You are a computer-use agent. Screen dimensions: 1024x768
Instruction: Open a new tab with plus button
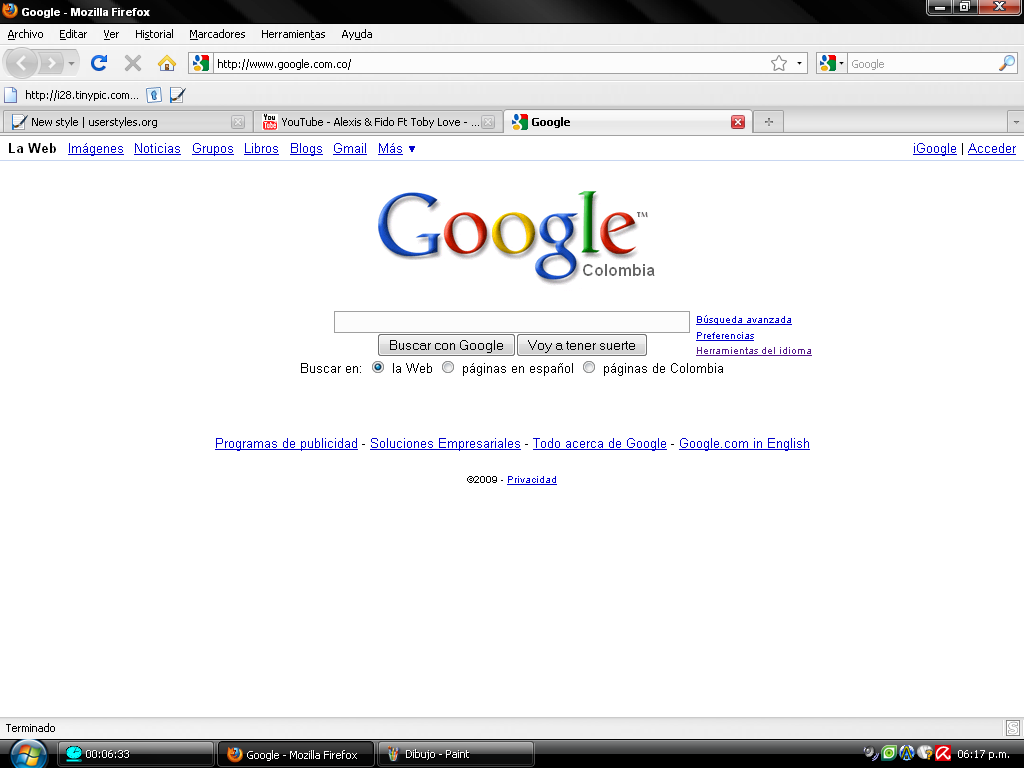769,121
